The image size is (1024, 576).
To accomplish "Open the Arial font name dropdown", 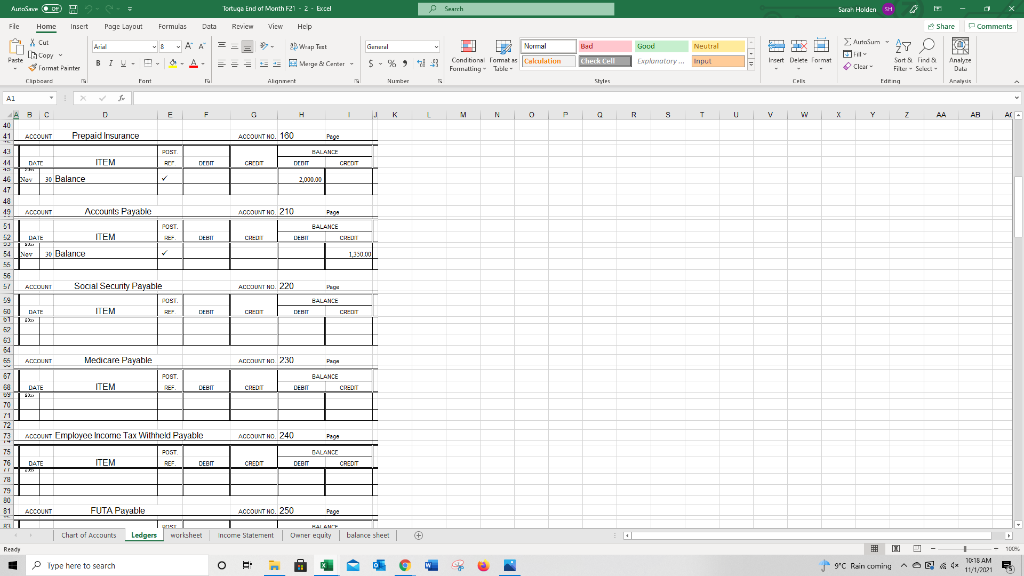I will (154, 47).
